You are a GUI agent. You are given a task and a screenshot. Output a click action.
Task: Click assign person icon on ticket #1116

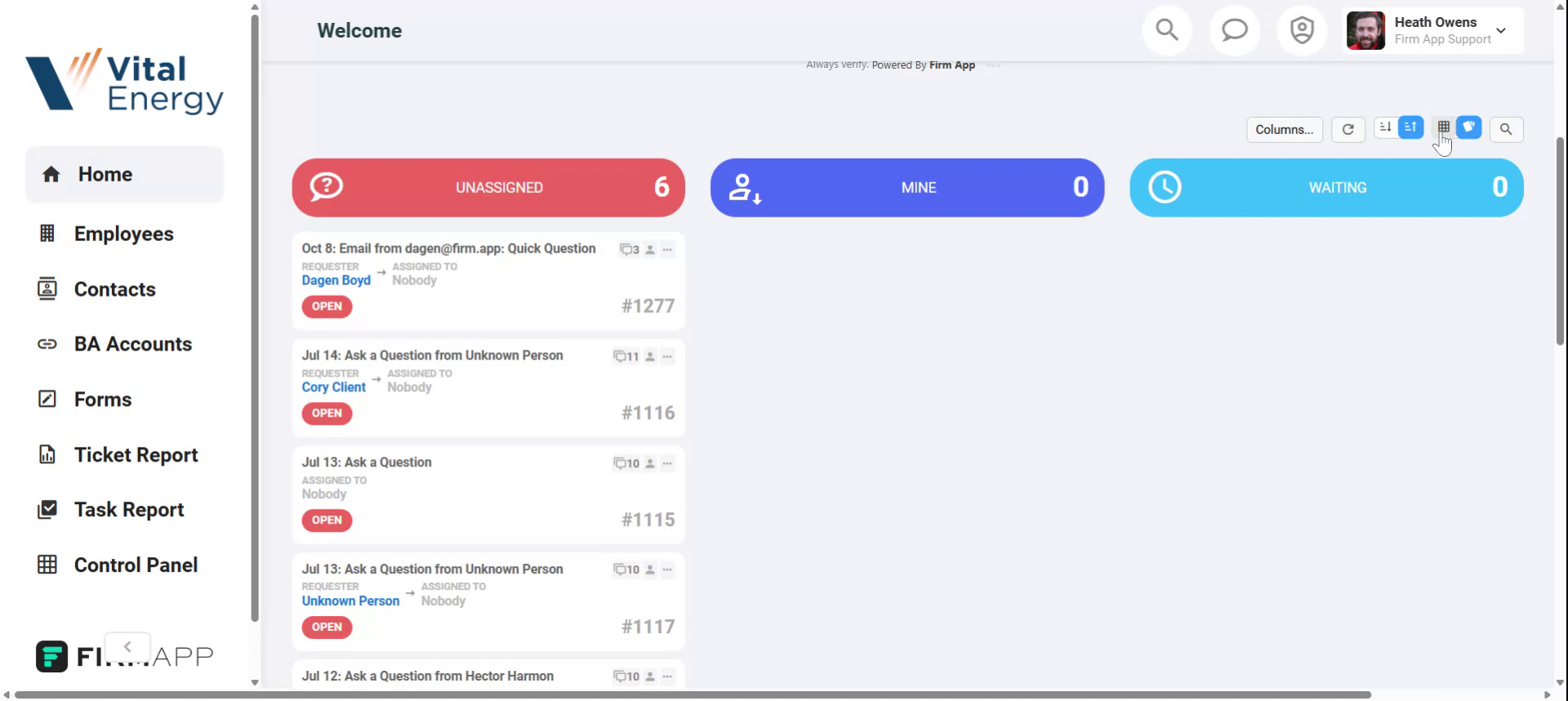click(x=650, y=357)
